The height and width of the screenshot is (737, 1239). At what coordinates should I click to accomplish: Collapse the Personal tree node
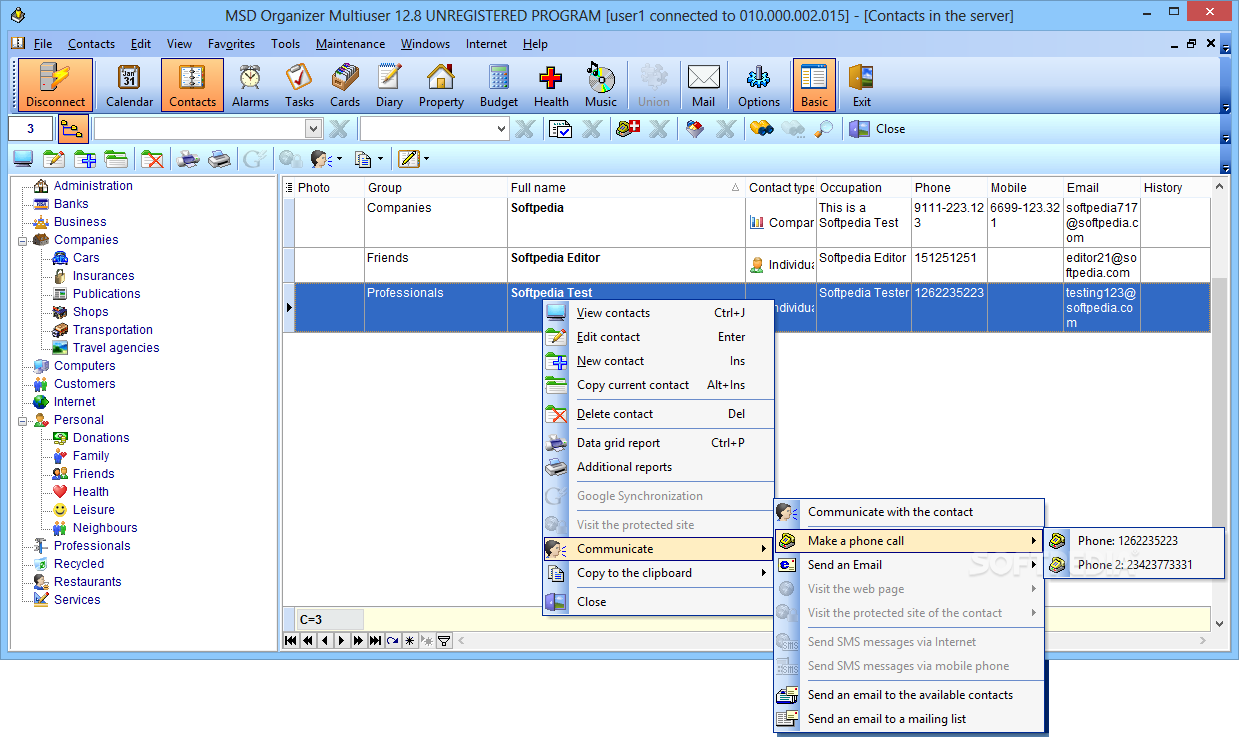22,420
